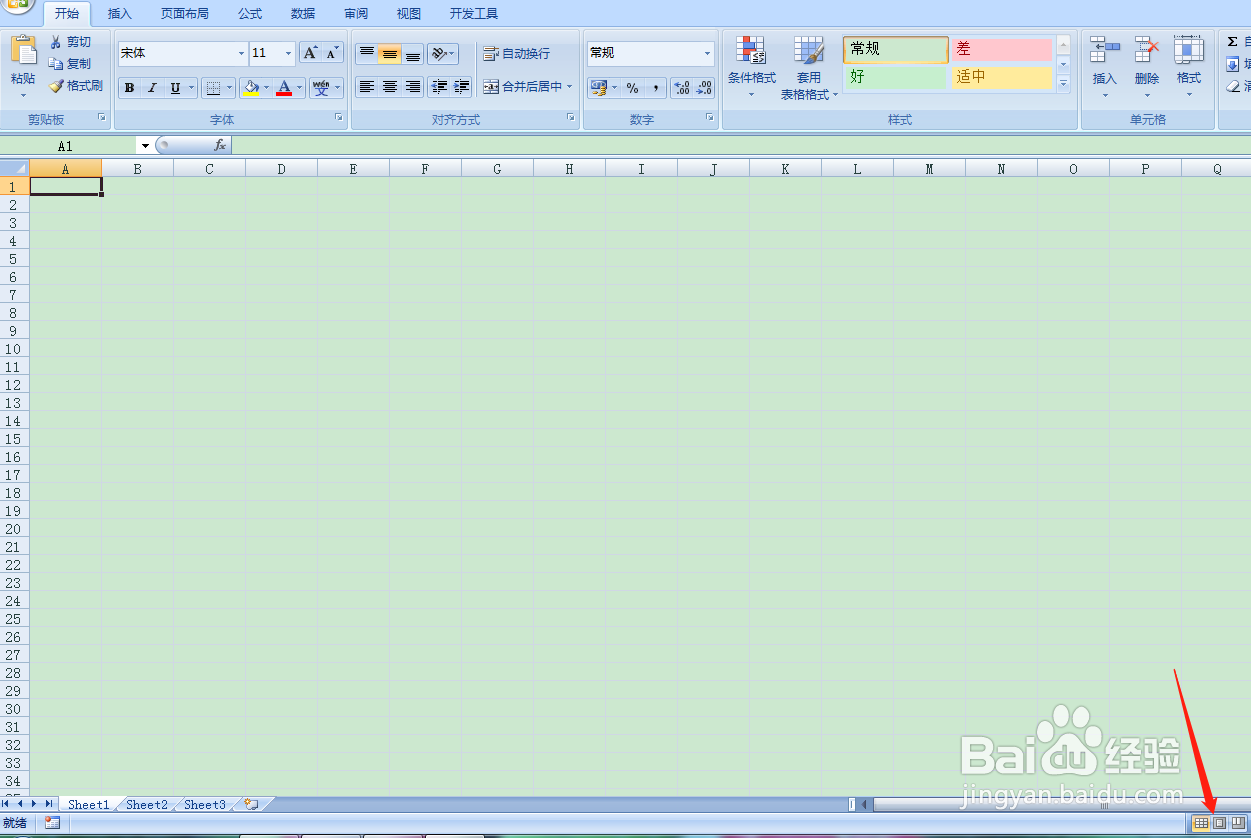Open the Clipboard 剪贴板 dialog launcher
1251x838 pixels.
pos(102,118)
